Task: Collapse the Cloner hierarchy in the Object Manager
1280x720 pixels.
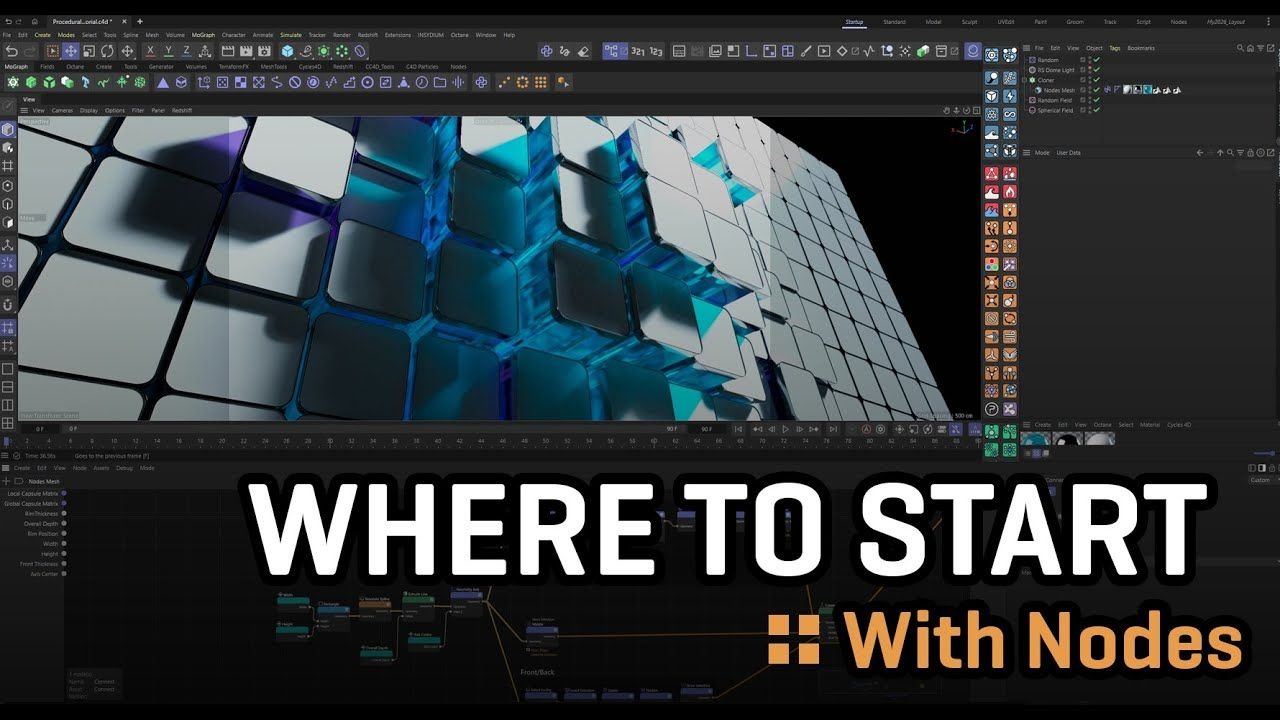Action: [x=1025, y=80]
